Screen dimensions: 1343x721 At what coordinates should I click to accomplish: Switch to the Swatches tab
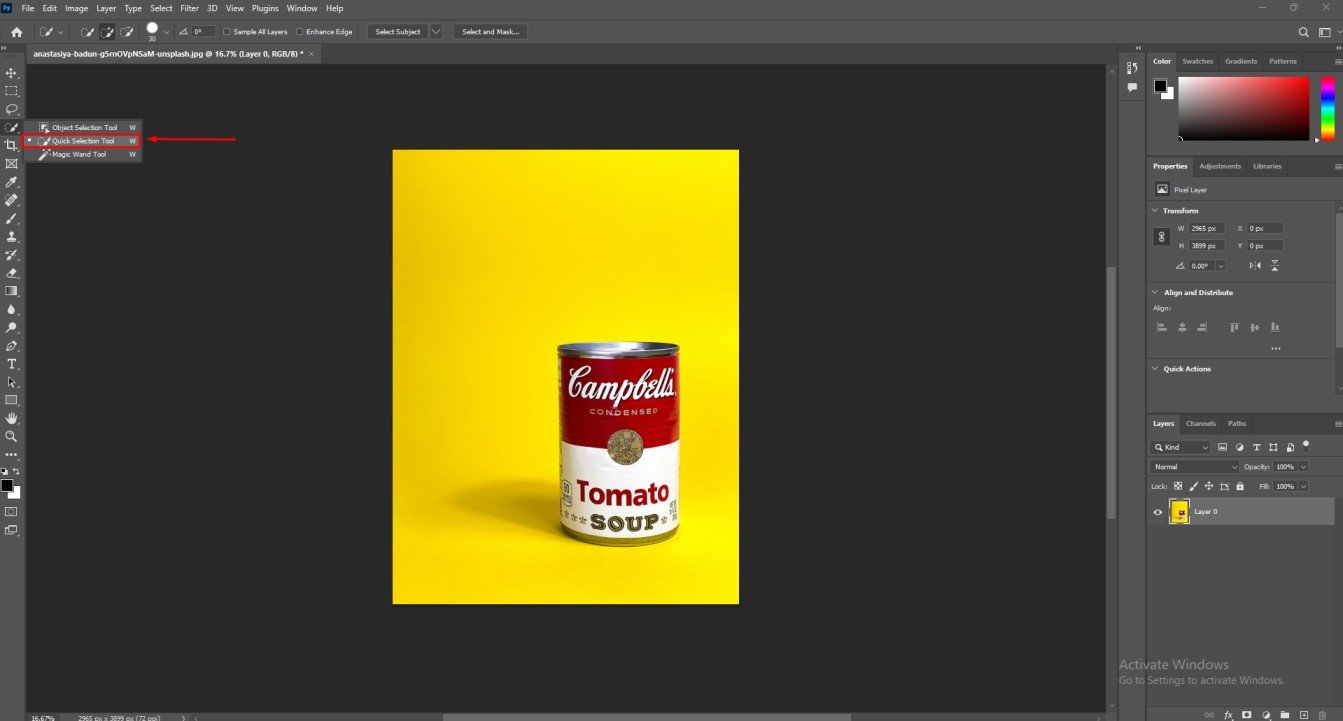pyautogui.click(x=1197, y=61)
